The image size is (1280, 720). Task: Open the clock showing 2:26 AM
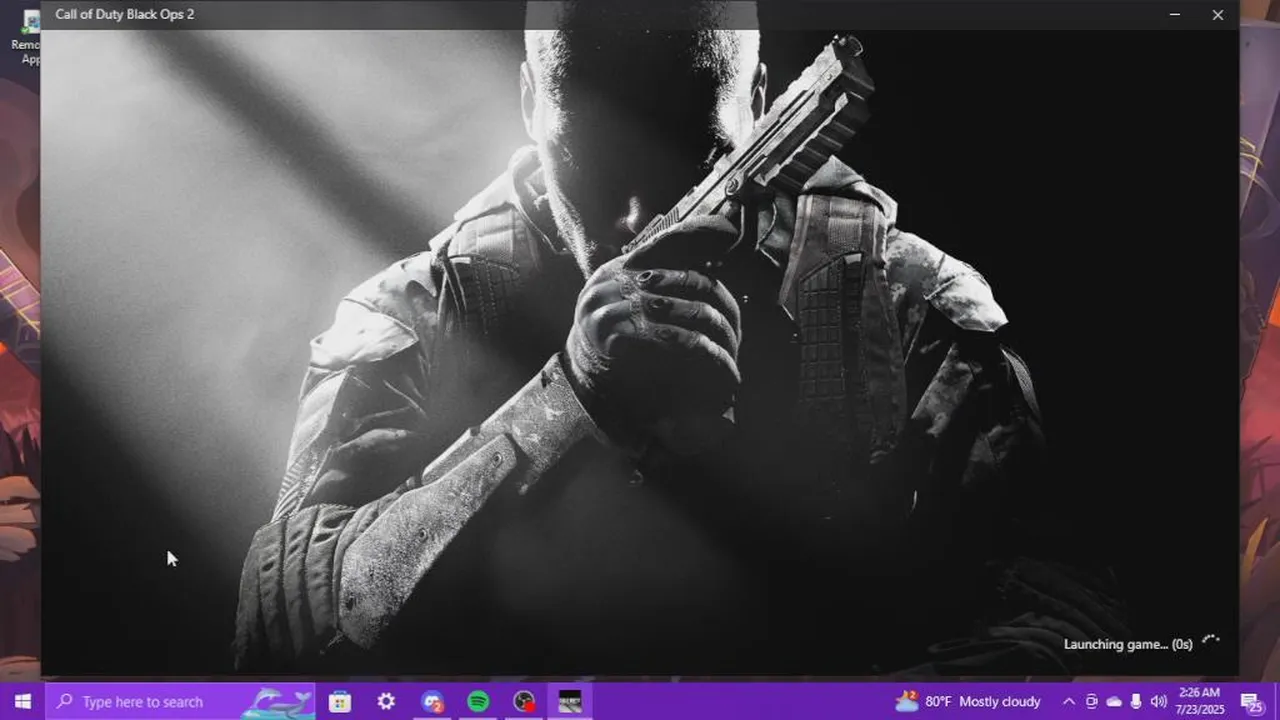1199,701
